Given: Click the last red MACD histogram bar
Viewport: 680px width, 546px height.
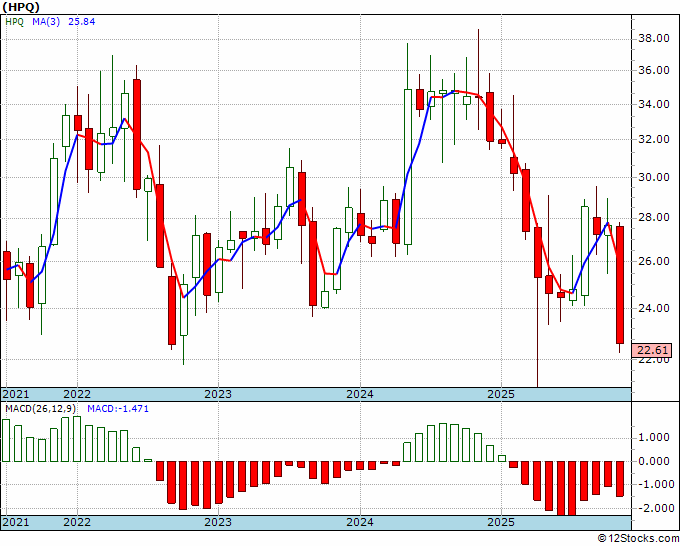Looking at the screenshot, I should pyautogui.click(x=620, y=479).
